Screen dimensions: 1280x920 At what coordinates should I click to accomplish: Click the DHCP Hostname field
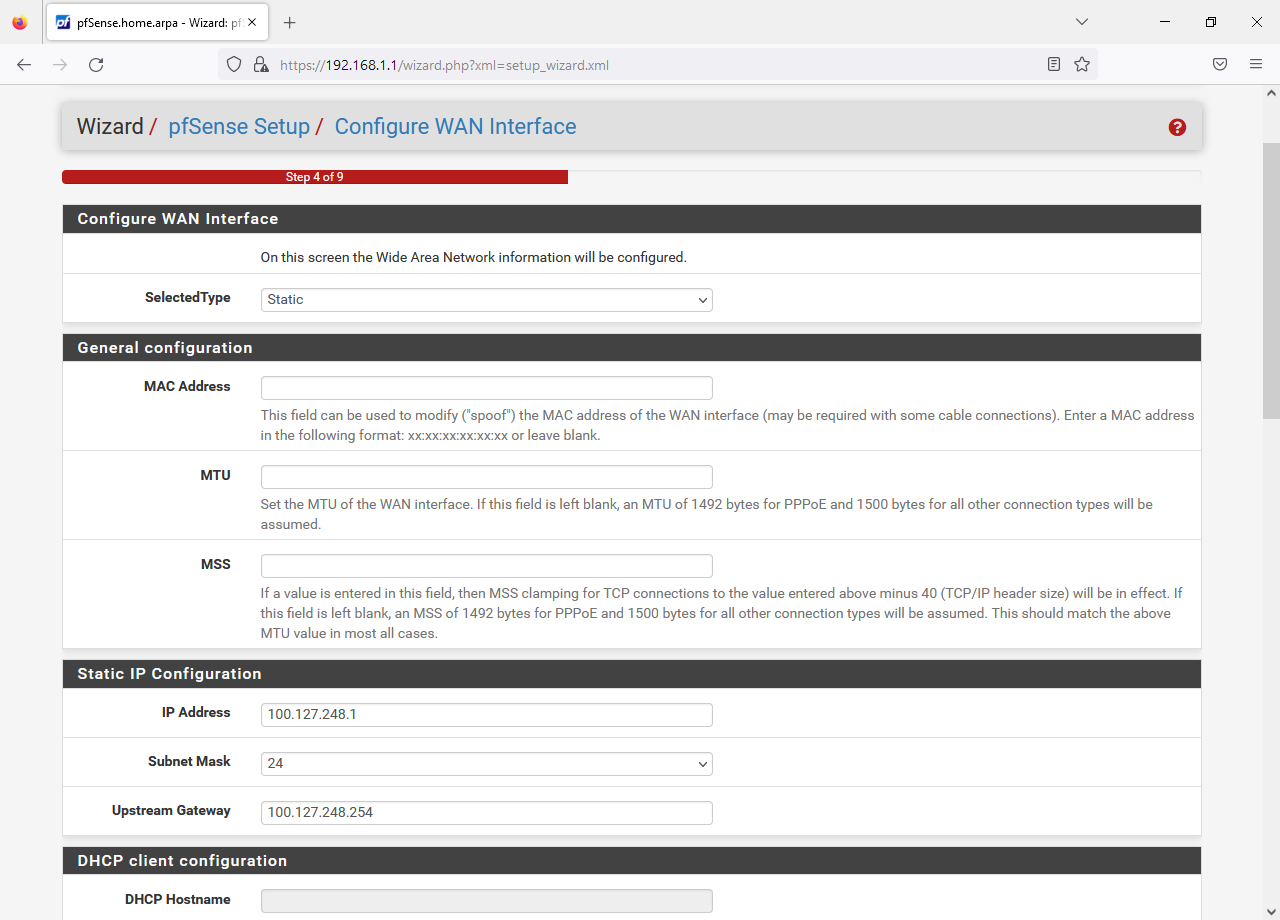pos(487,901)
